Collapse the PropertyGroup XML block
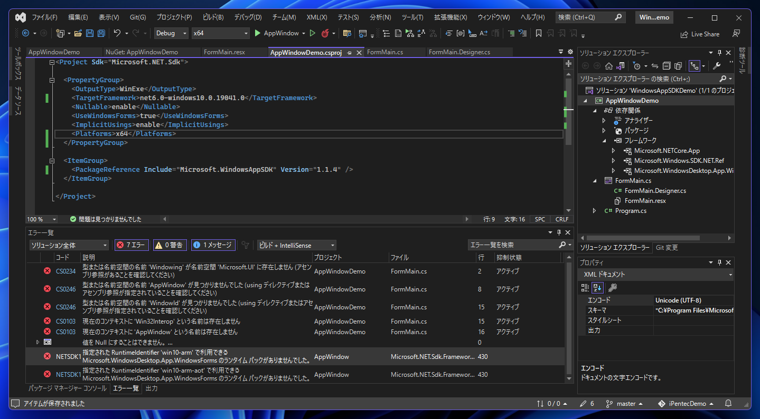The width and height of the screenshot is (760, 419). (52, 80)
